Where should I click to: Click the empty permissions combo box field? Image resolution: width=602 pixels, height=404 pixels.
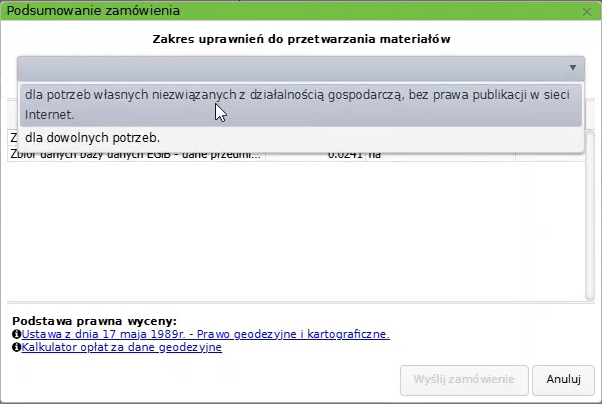tap(290, 67)
